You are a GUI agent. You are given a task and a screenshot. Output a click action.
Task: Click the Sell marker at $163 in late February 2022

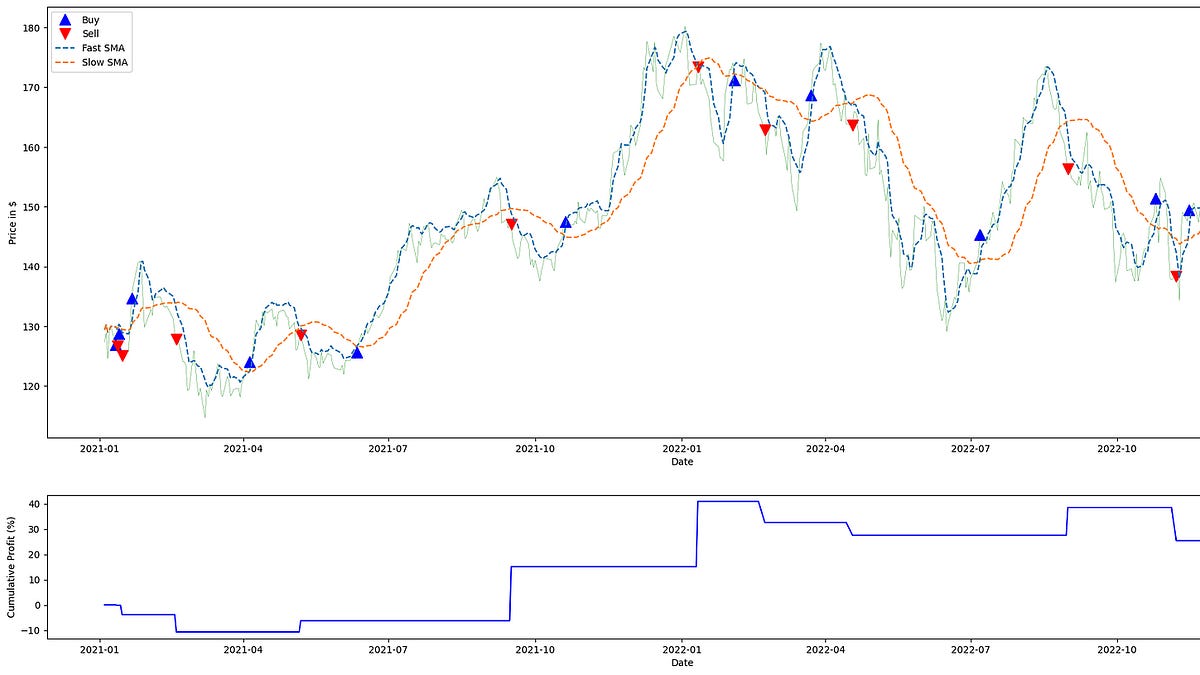tap(765, 130)
